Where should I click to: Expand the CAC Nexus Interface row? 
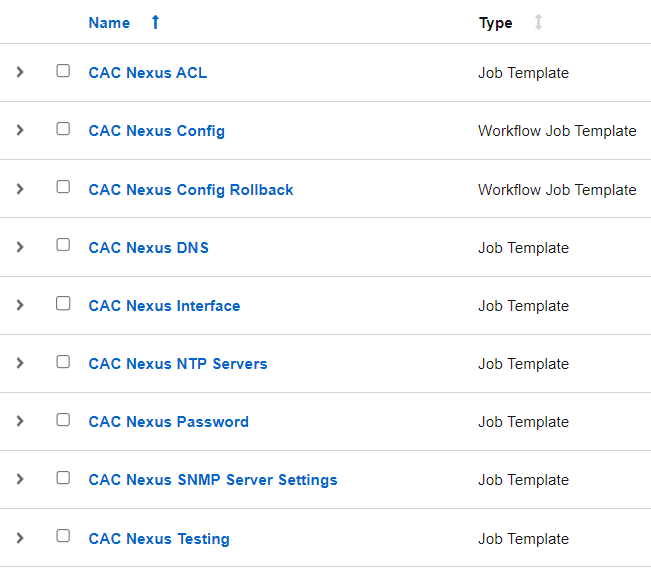20,305
